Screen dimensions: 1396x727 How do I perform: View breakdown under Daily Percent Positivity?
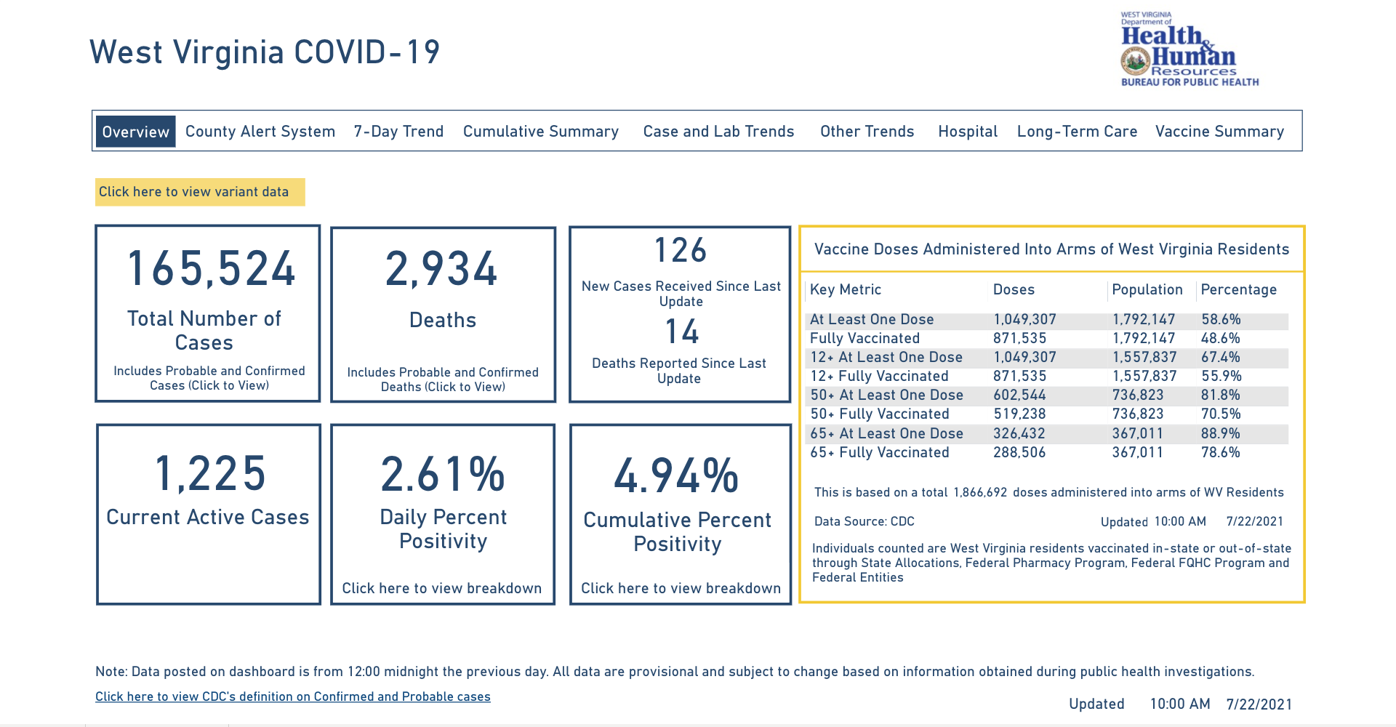coord(442,588)
